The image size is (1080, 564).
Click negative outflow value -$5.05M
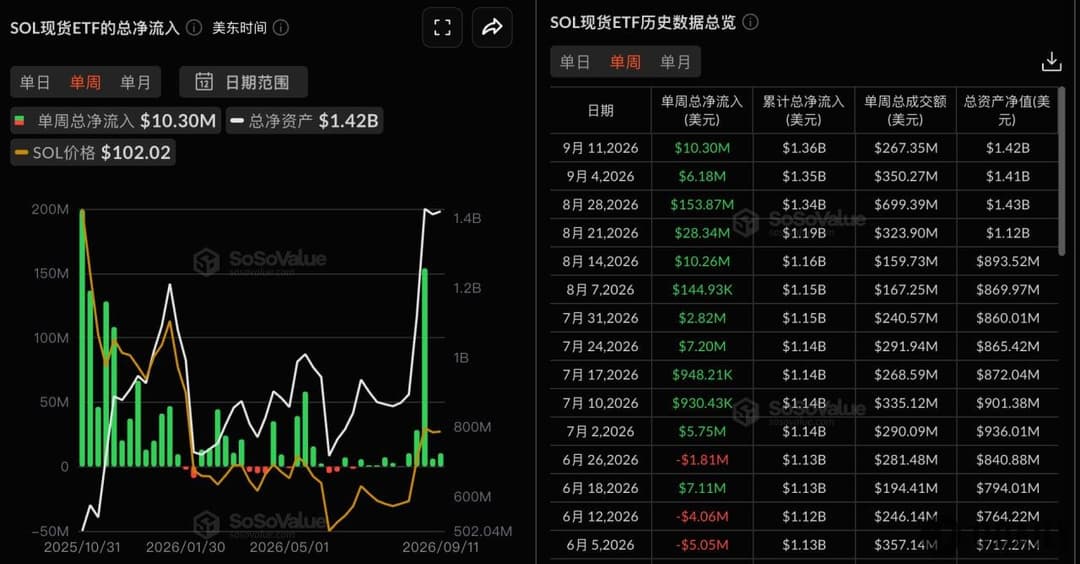702,545
